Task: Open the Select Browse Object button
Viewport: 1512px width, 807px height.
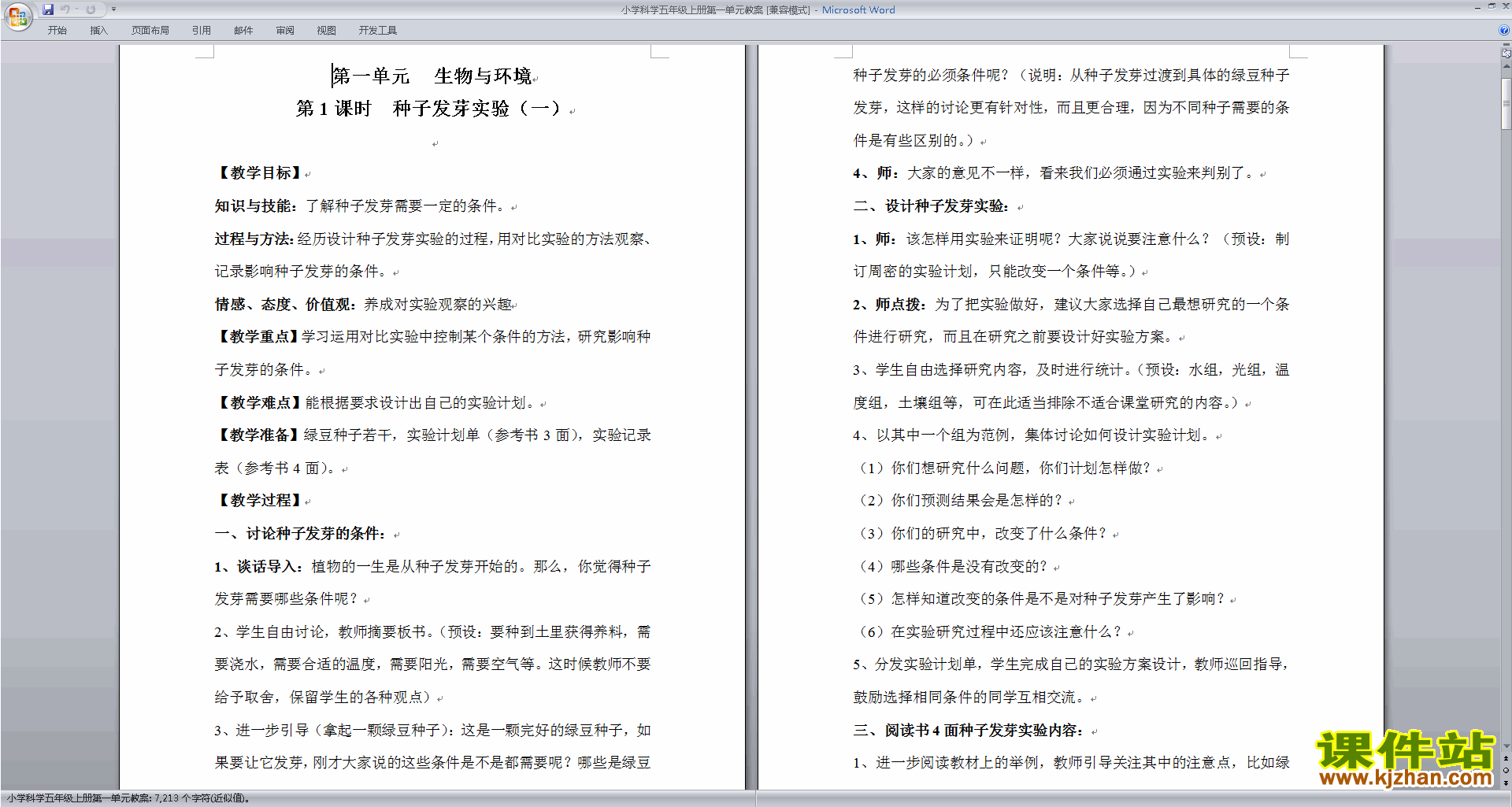Action: 1506,771
